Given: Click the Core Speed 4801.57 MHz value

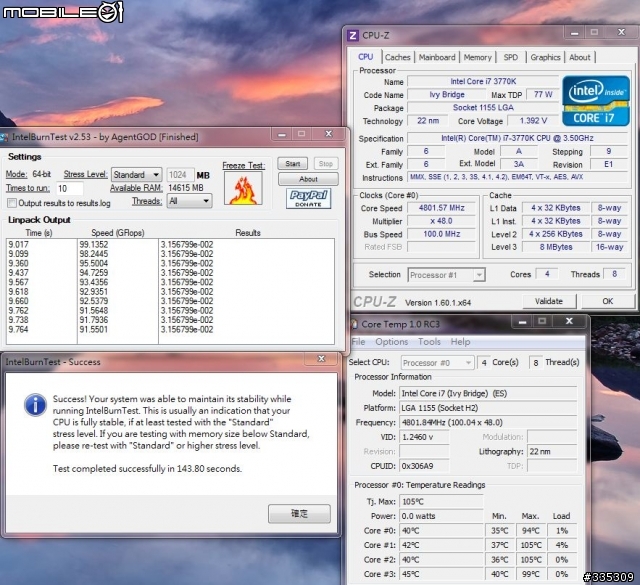Looking at the screenshot, I should click(x=442, y=208).
